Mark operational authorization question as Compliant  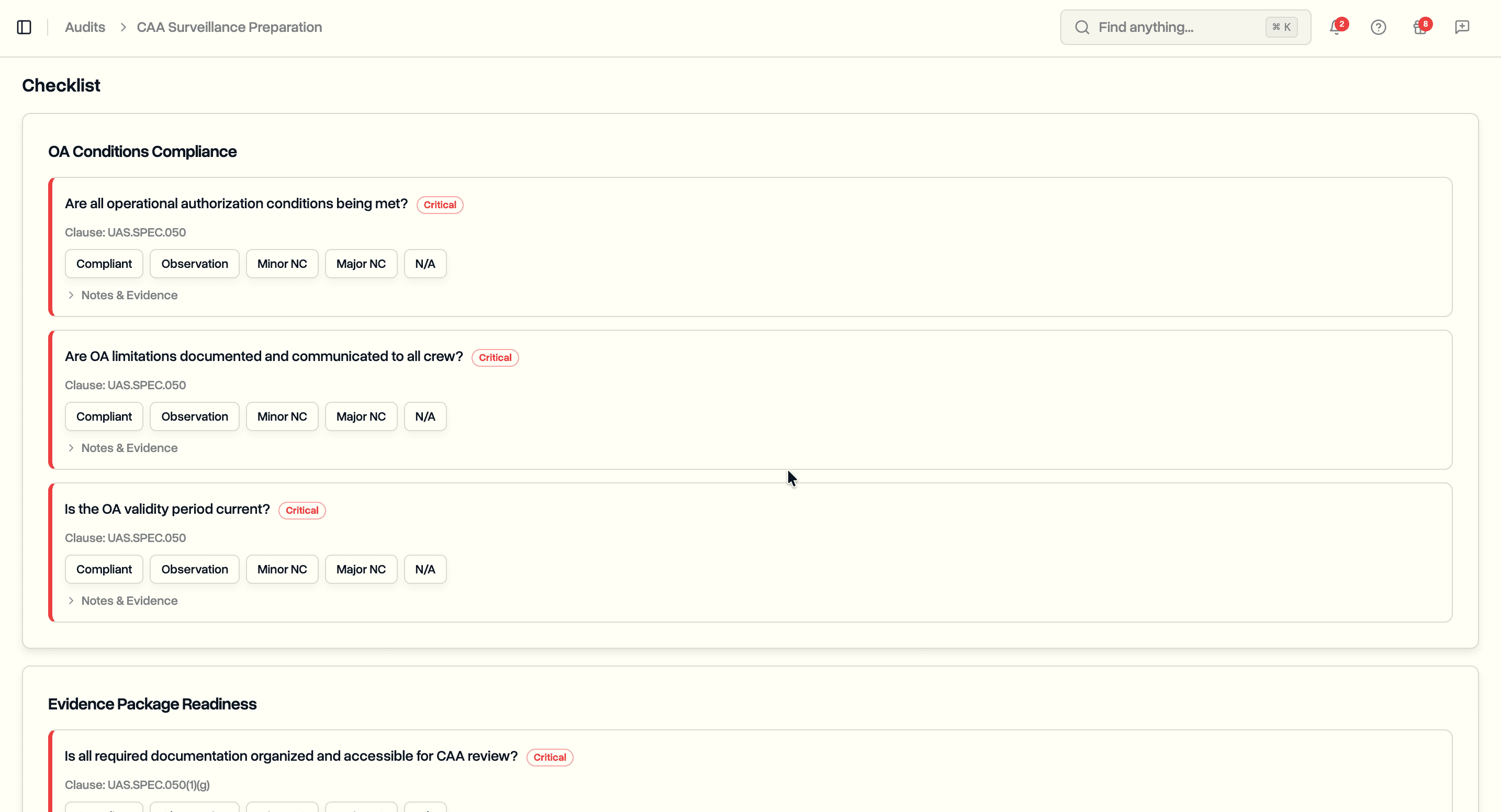[104, 263]
